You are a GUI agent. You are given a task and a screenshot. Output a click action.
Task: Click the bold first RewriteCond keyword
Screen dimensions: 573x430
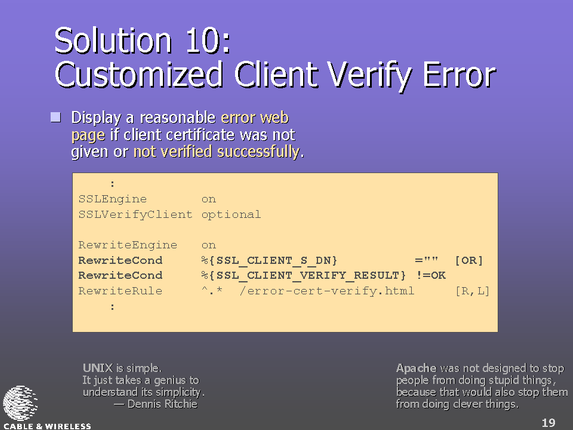pos(120,260)
